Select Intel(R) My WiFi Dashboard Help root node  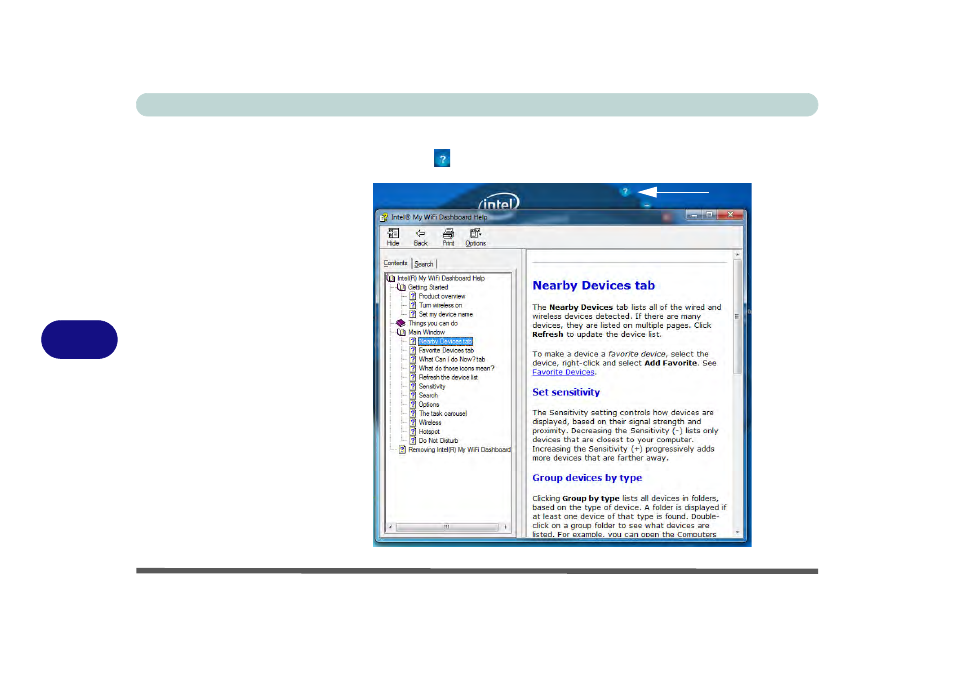[441, 278]
